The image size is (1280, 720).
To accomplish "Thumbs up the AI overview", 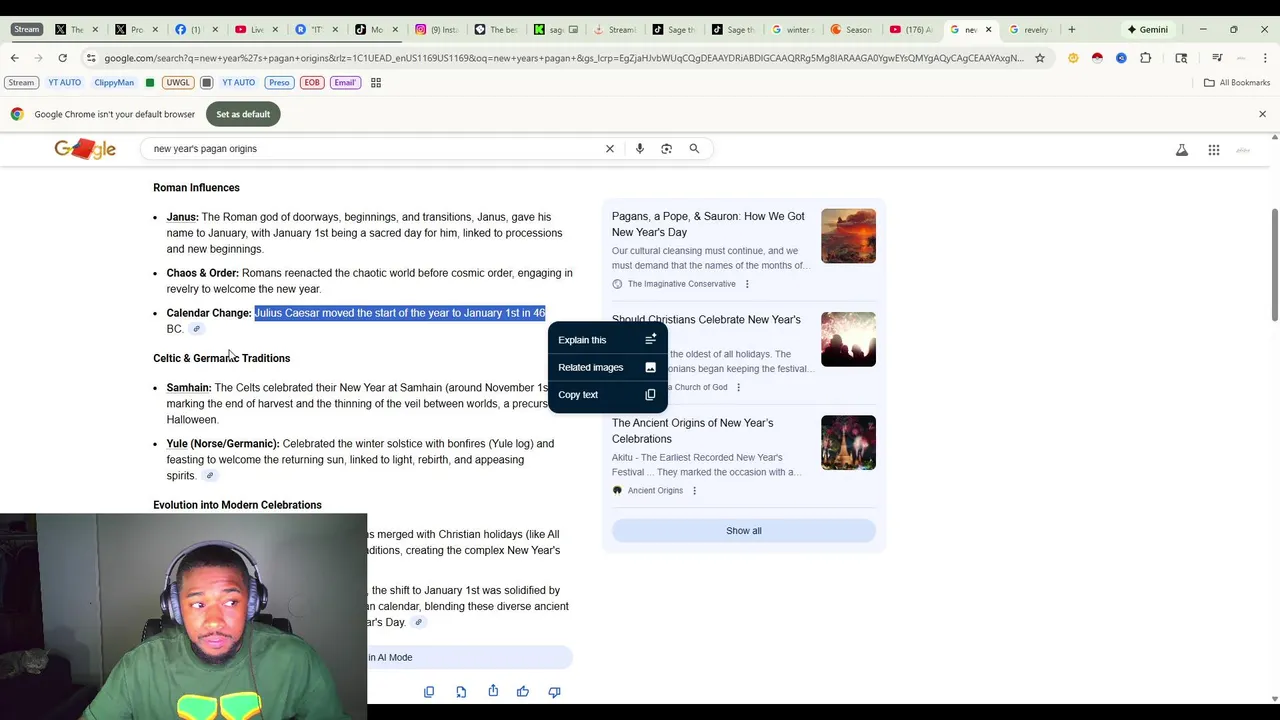I will point(523,692).
